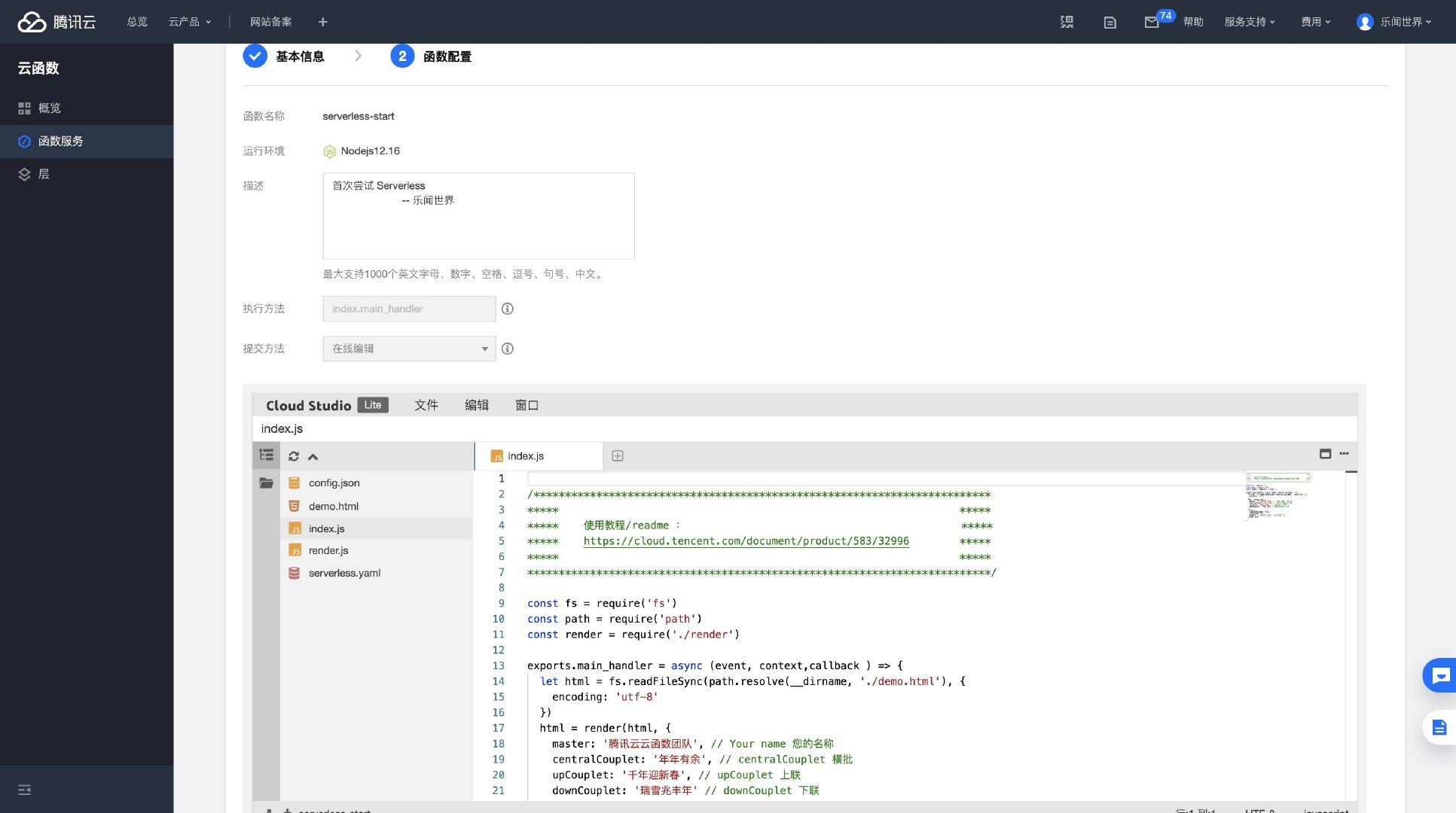
Task: Open the 层 layers page
Action: [87, 175]
